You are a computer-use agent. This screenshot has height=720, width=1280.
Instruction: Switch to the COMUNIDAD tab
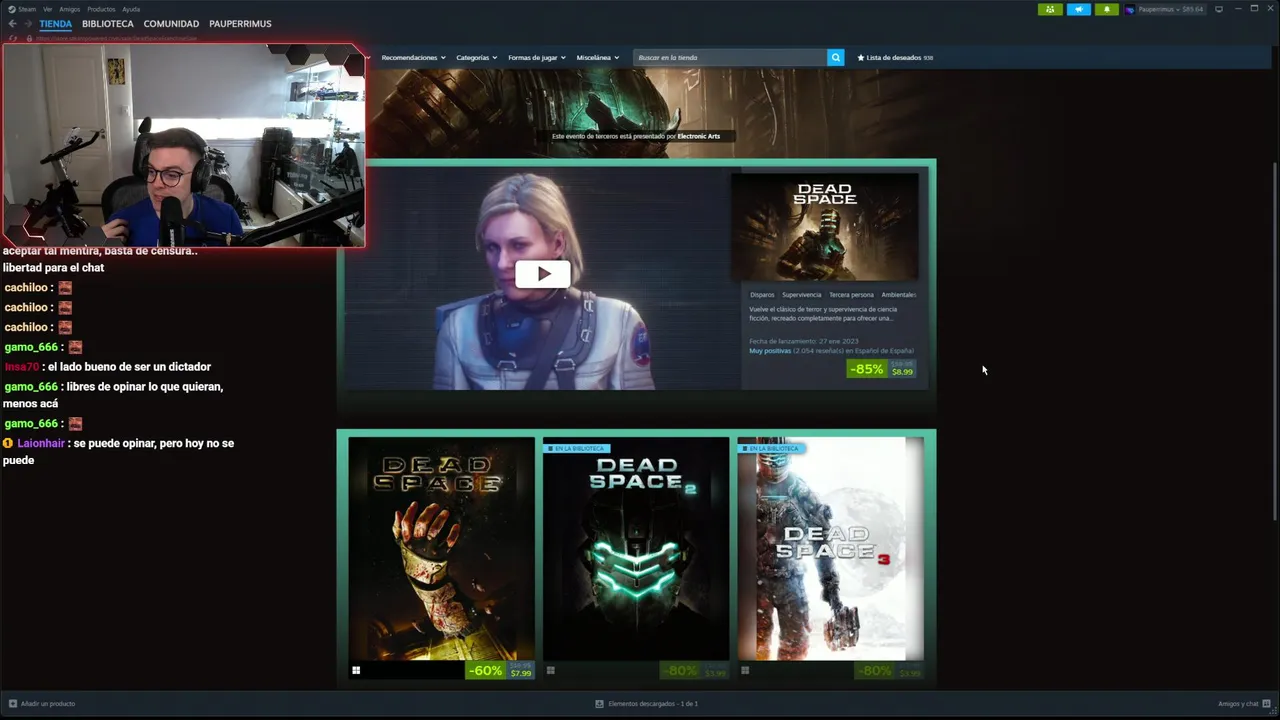(x=171, y=24)
